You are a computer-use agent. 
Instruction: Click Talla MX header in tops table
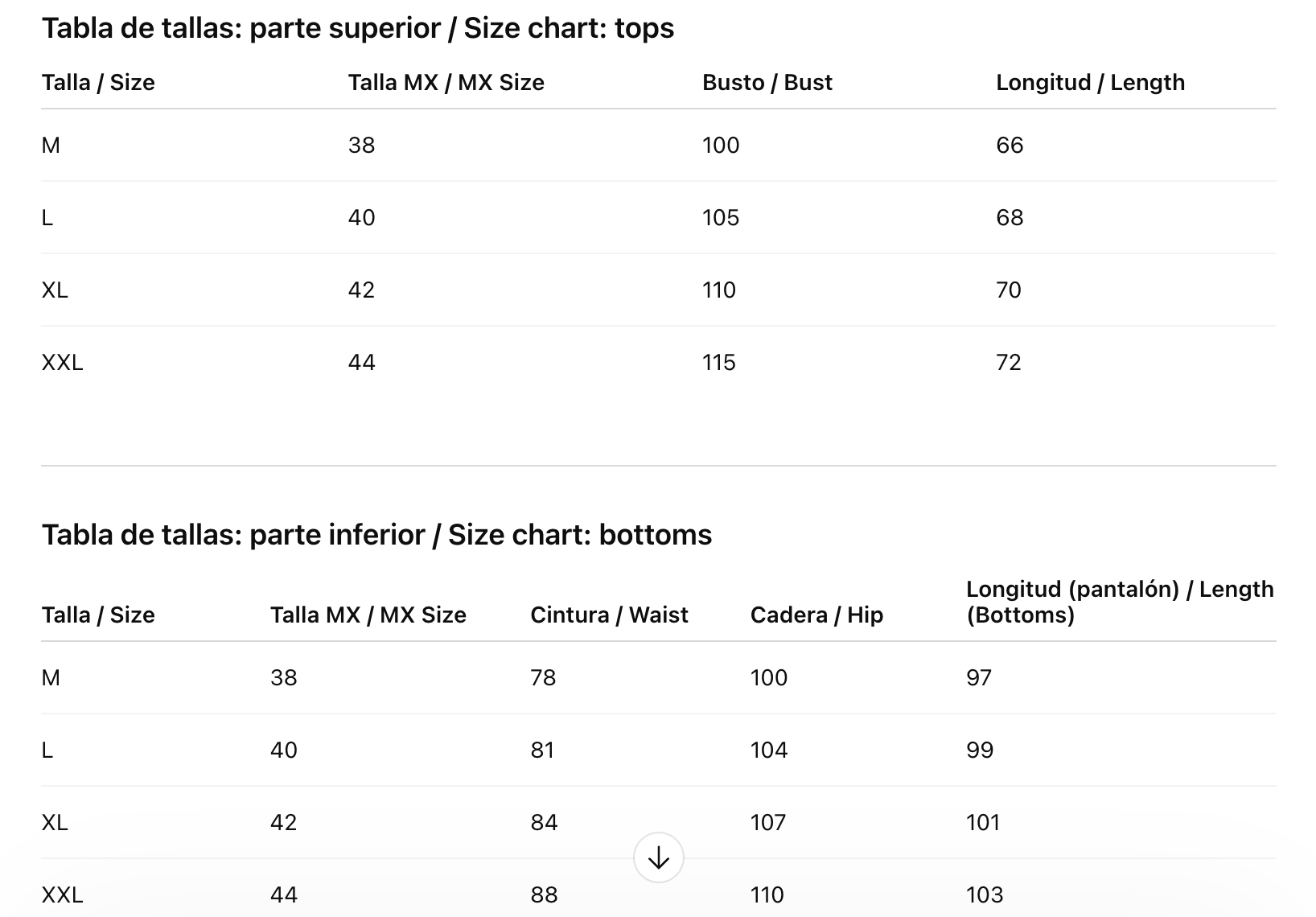446,83
